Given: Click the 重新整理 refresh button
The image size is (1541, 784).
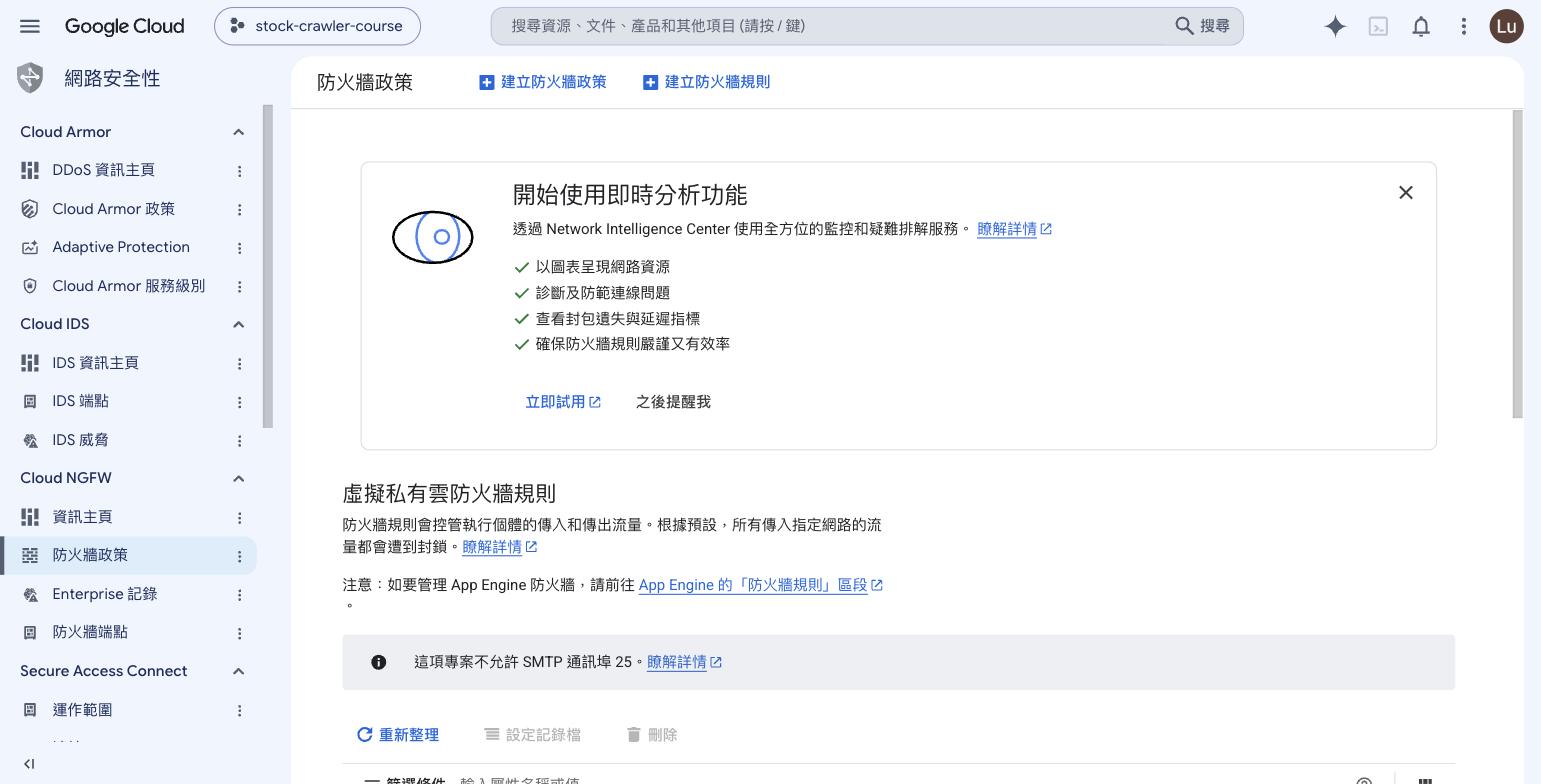Looking at the screenshot, I should click(398, 735).
